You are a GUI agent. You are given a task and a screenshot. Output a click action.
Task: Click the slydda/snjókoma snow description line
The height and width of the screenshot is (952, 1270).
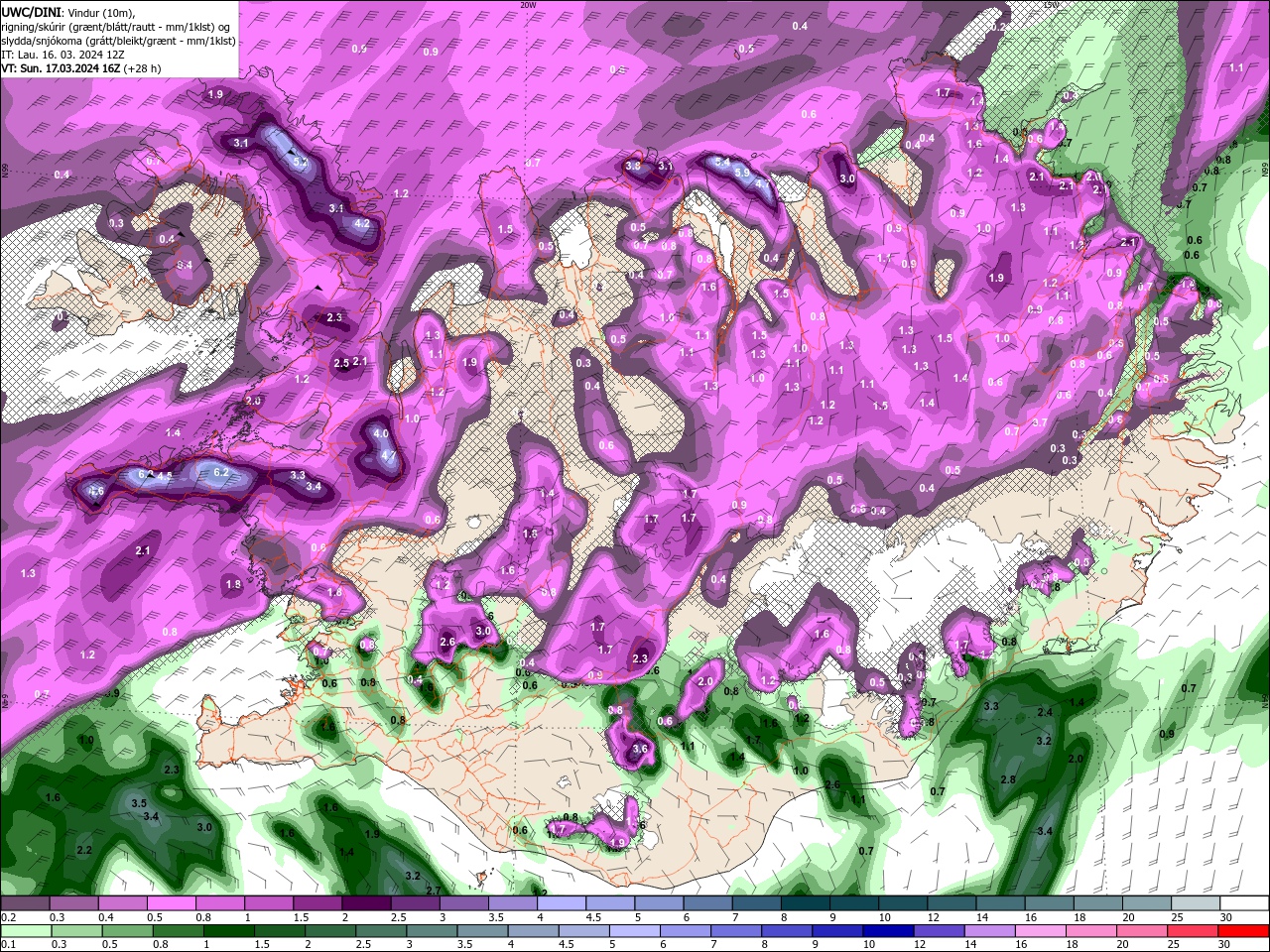[x=118, y=41]
